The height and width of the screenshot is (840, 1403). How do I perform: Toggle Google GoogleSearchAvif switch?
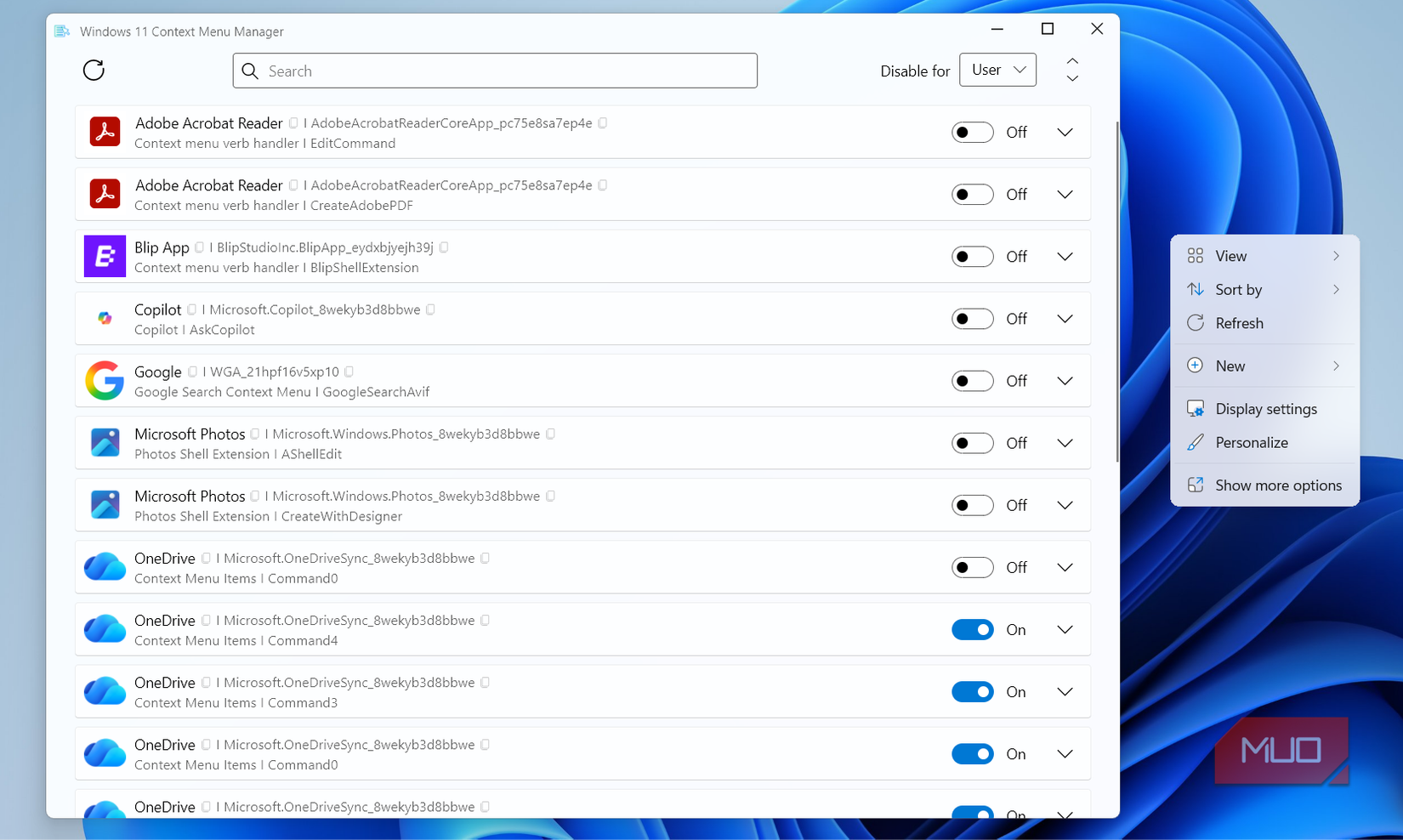coord(972,380)
